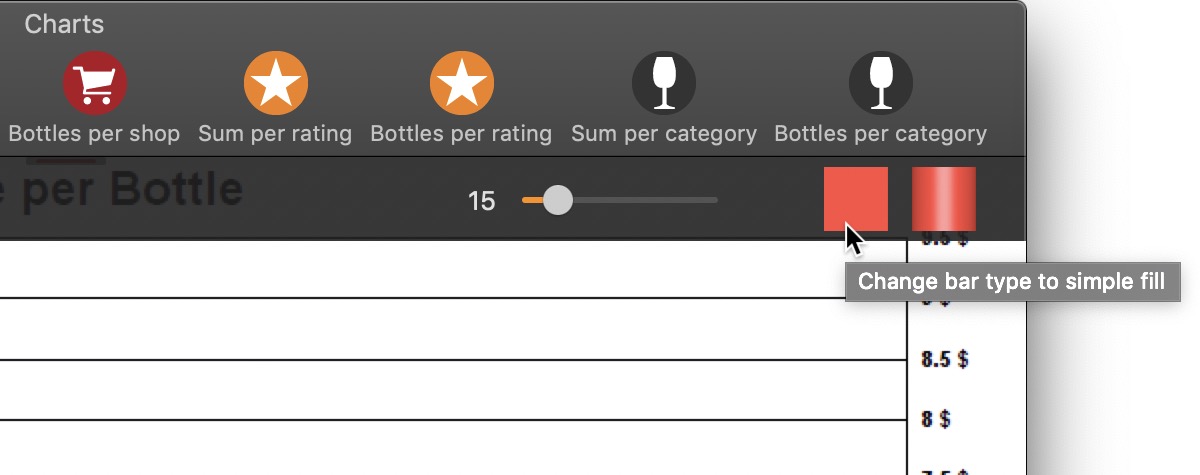1200x475 pixels.
Task: Select the Sum per rating star icon
Action: coord(276,83)
